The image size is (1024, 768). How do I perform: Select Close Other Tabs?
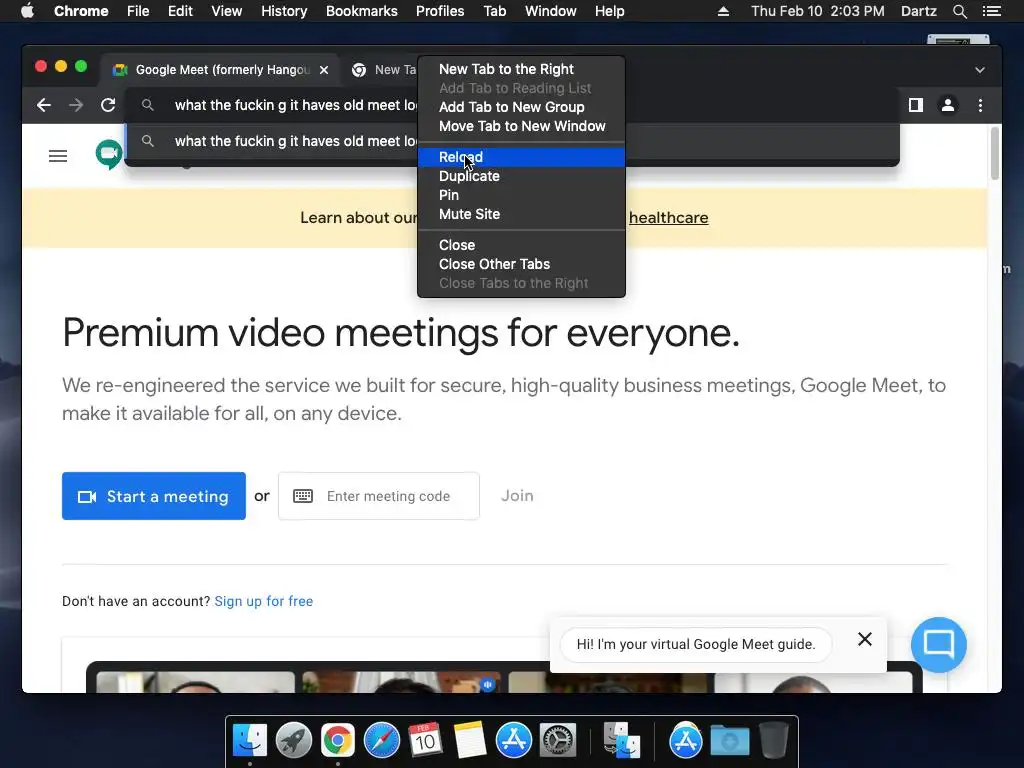[521, 264]
